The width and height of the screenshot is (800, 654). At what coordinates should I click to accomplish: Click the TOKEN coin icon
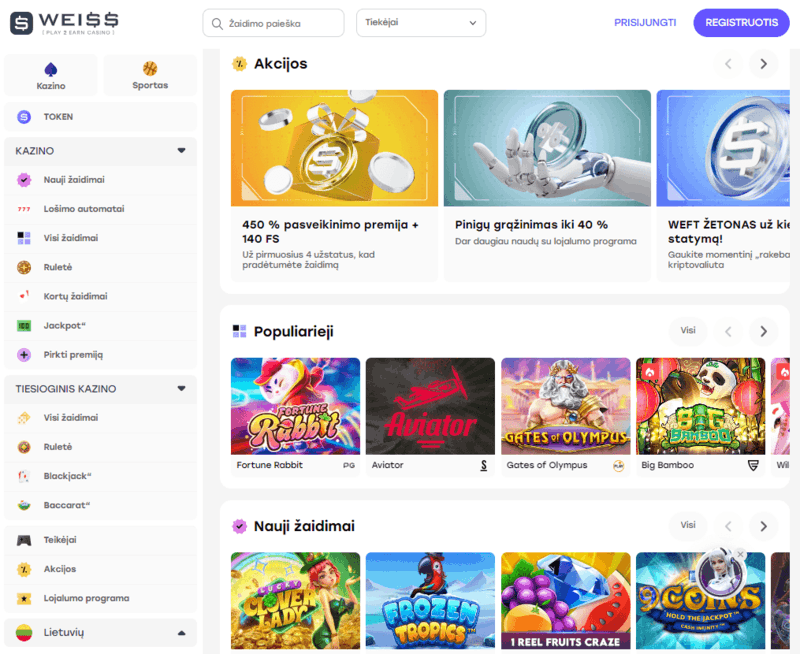(24, 117)
